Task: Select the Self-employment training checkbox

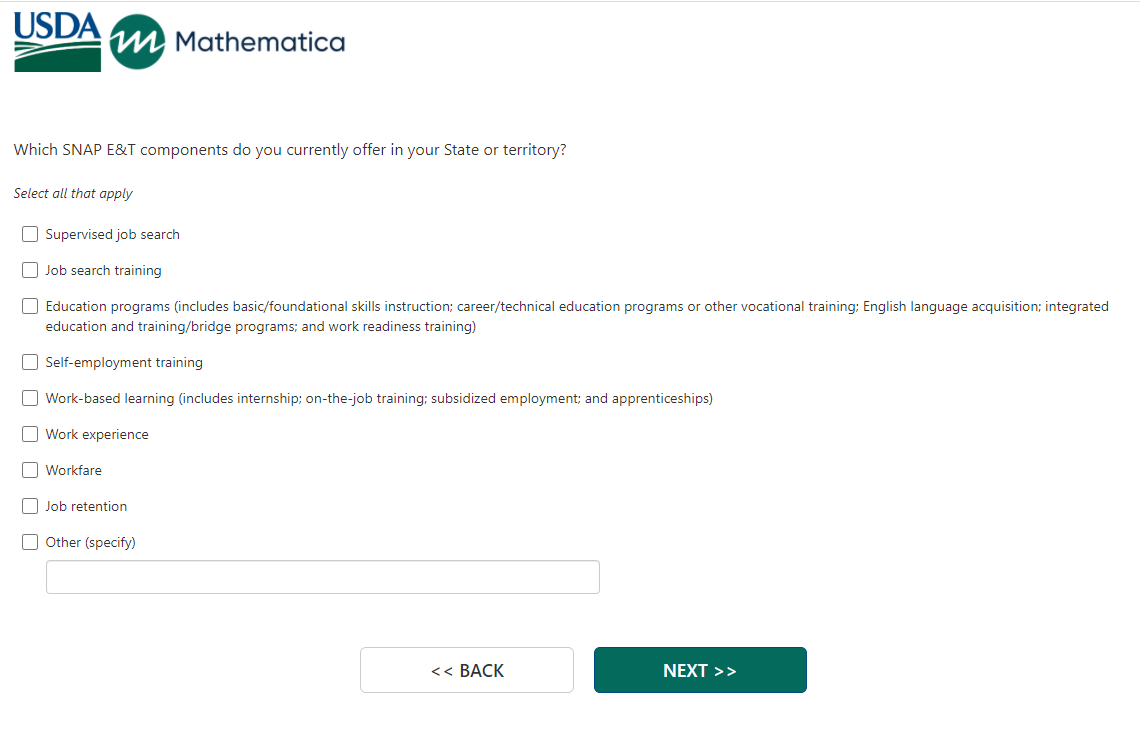Action: (30, 363)
